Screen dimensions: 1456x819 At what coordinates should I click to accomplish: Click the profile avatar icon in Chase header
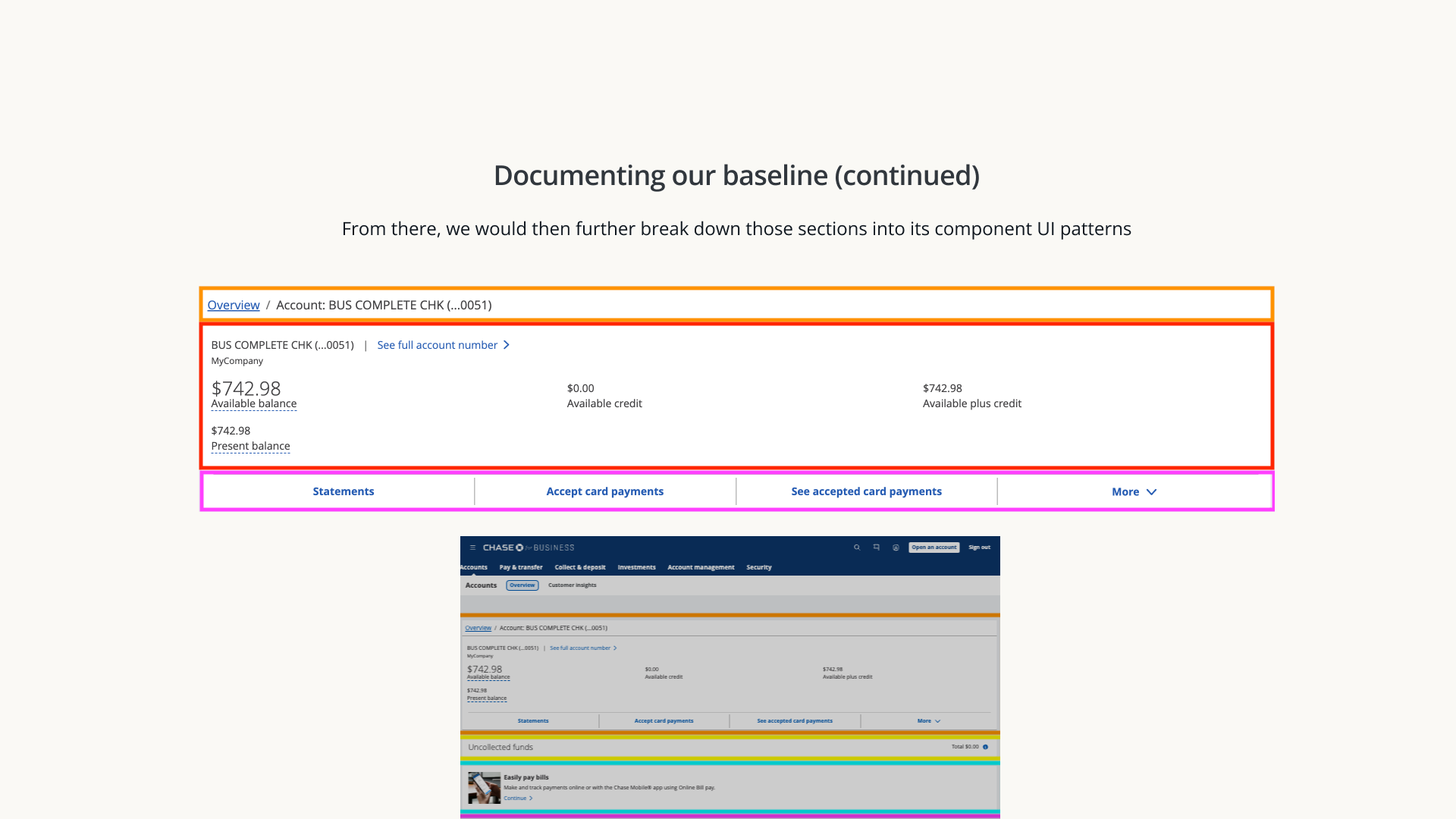click(x=896, y=548)
